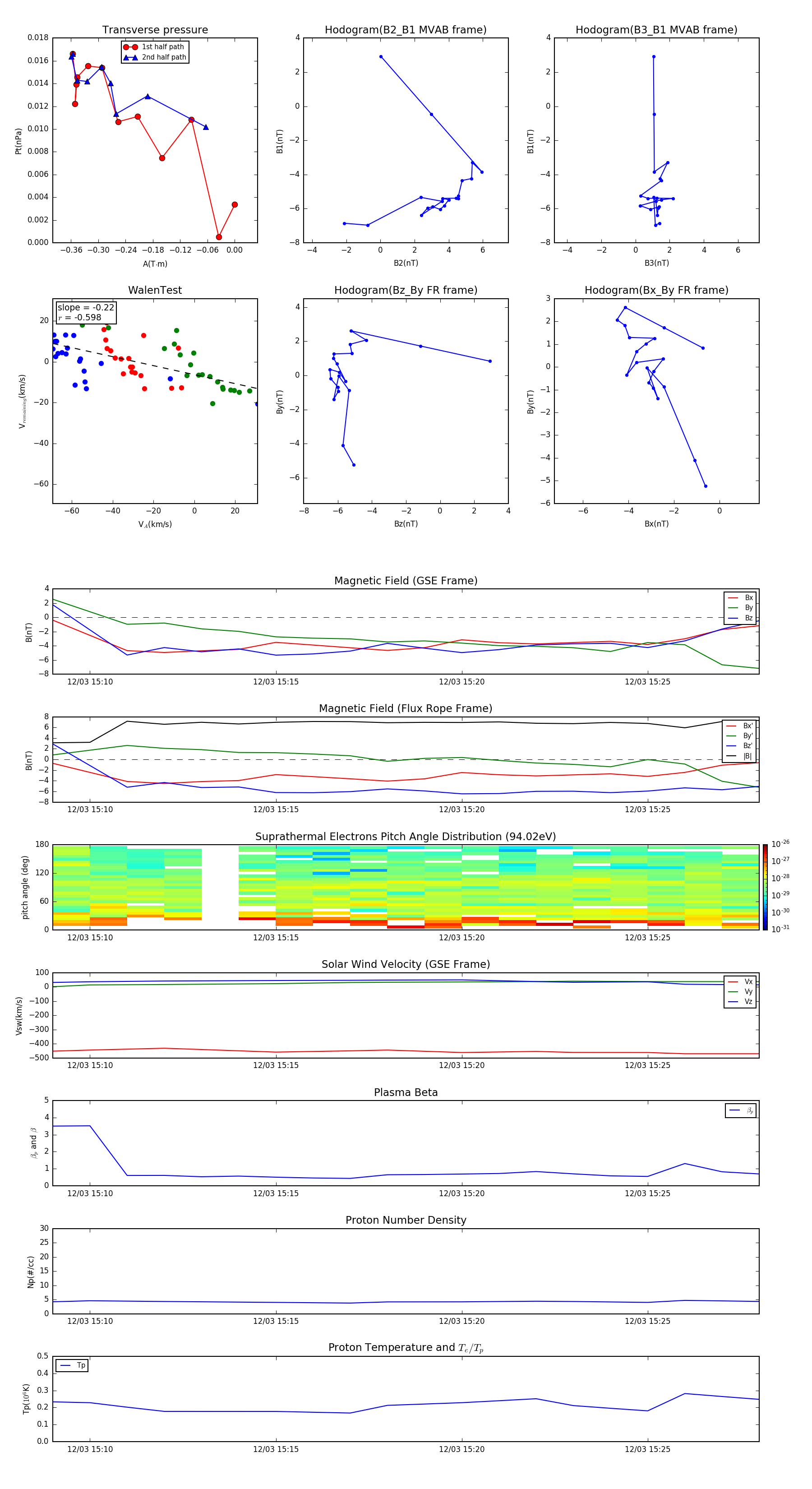
Task: Click the 'slope = -0.22' annotation
Action: tap(86, 308)
